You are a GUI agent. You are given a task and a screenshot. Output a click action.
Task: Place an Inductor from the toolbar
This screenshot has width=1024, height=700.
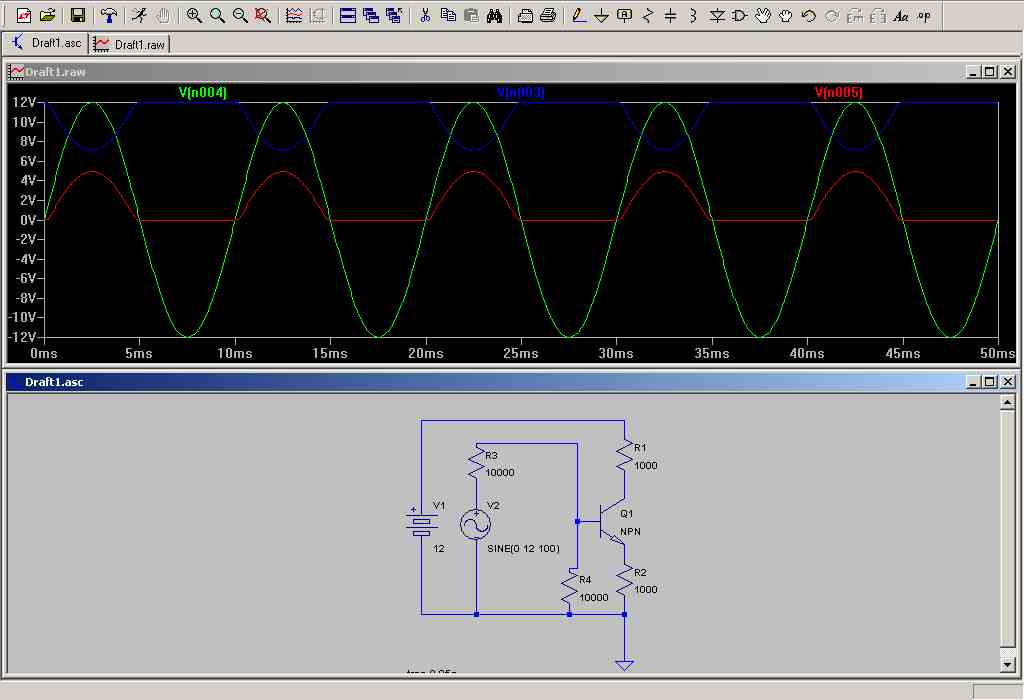pyautogui.click(x=694, y=15)
